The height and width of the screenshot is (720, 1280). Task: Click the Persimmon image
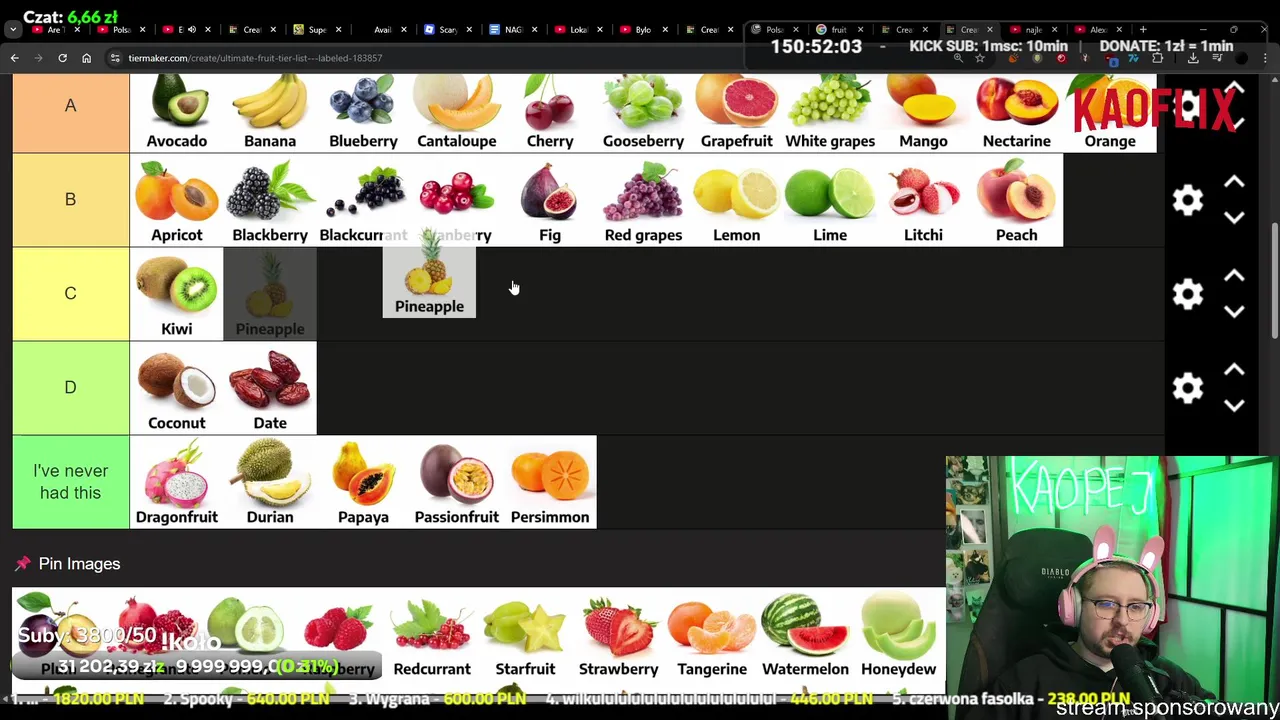550,482
